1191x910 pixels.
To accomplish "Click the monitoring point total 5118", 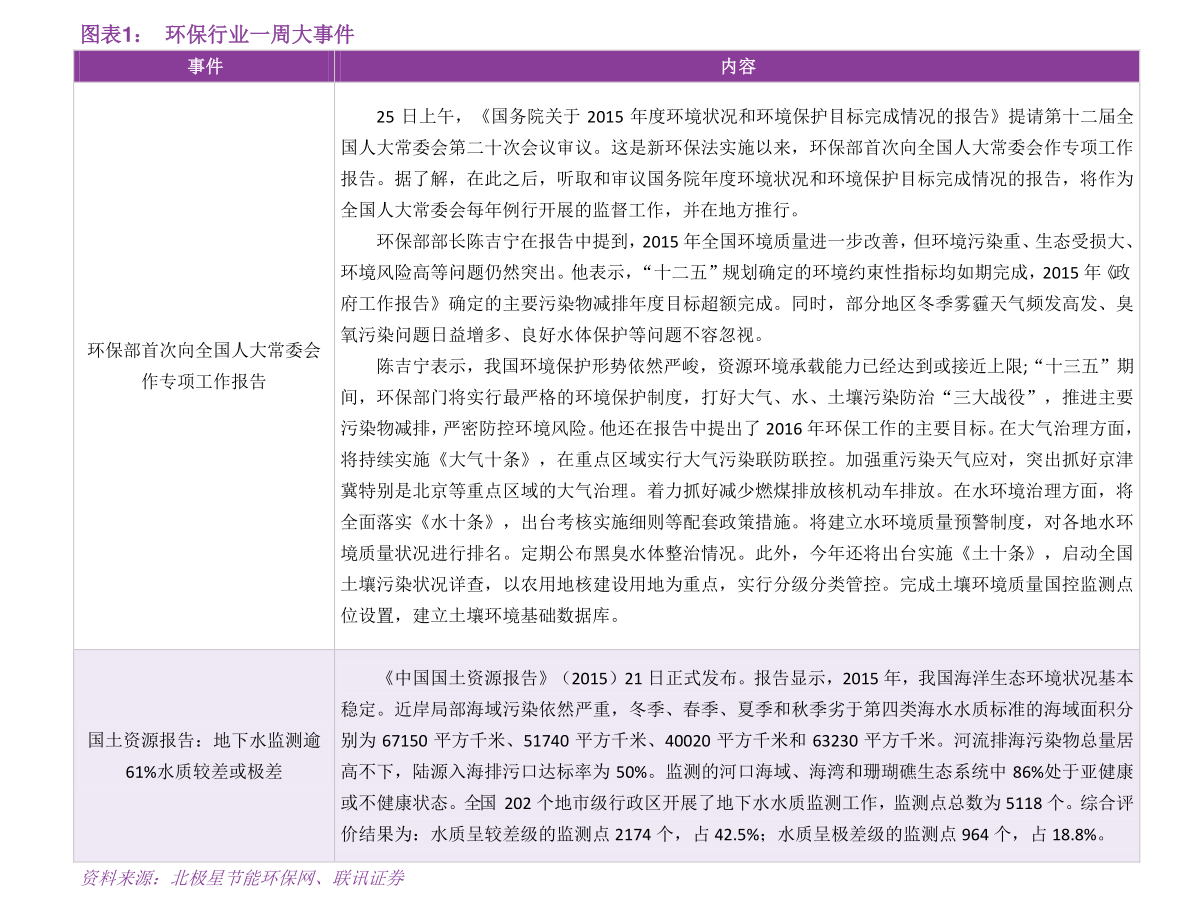I will (x=1024, y=803).
